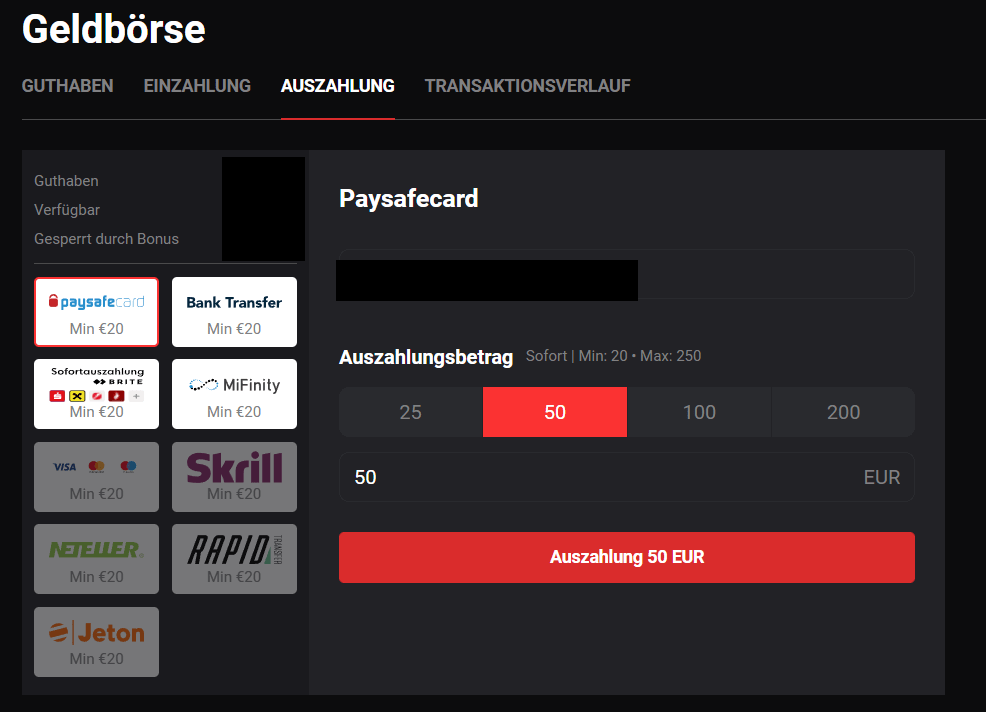The image size is (986, 712).
Task: Click the Paysafecard account field
Action: 627,274
